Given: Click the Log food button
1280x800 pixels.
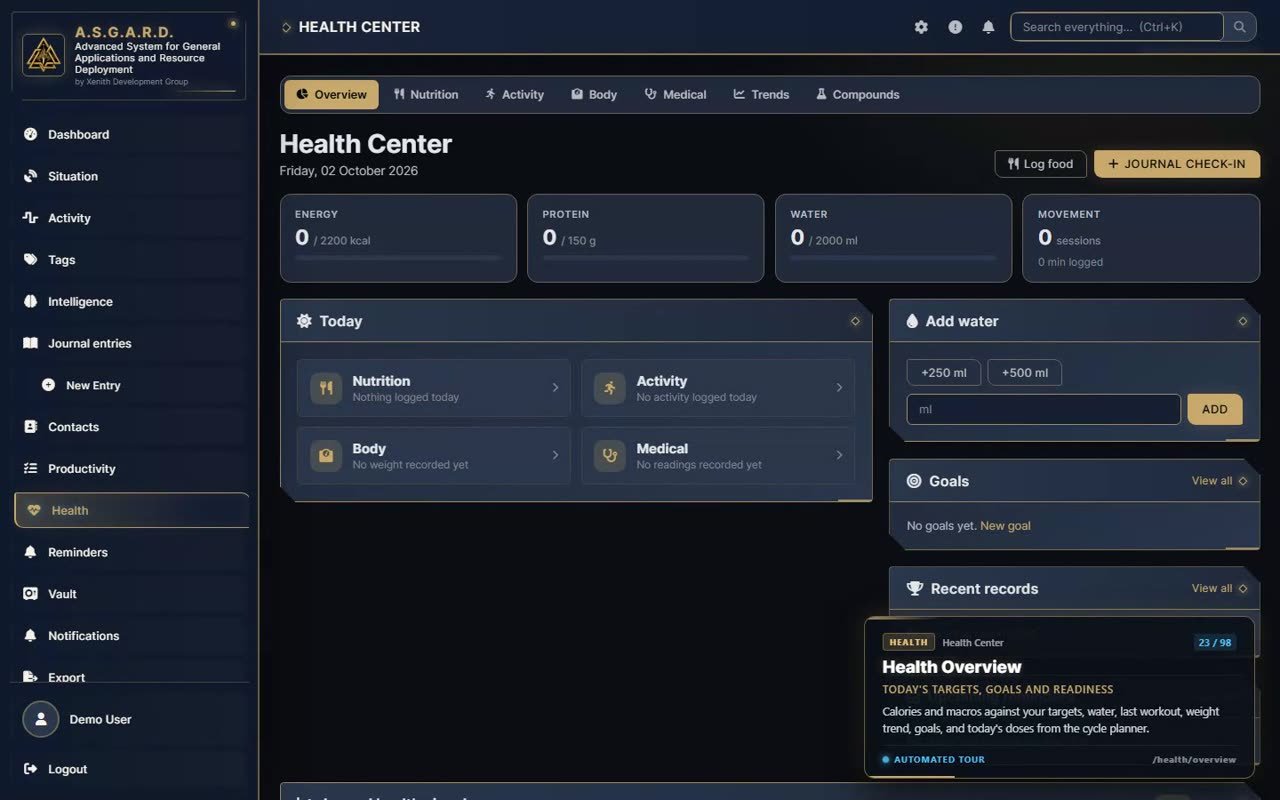Looking at the screenshot, I should (1040, 164).
